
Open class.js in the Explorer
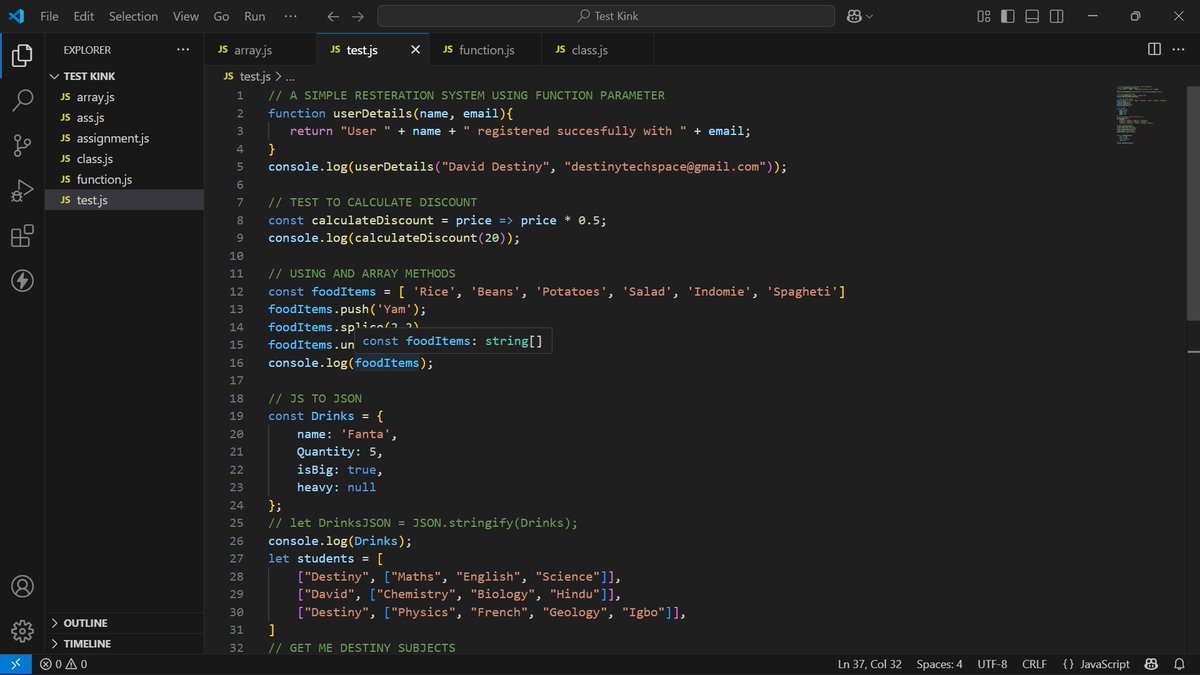(123, 159)
